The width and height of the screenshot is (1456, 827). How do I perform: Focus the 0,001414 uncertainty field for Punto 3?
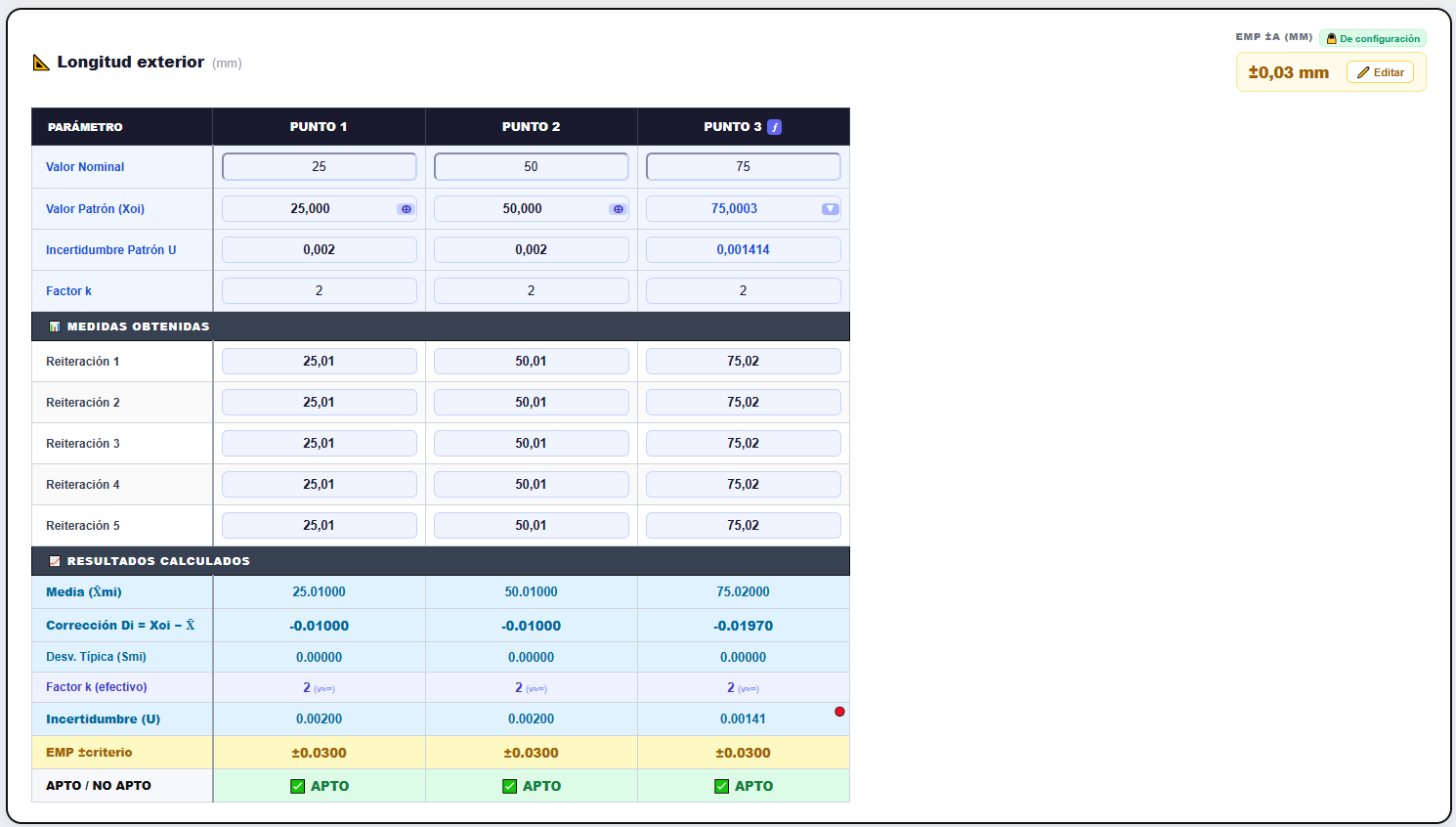[x=744, y=250]
